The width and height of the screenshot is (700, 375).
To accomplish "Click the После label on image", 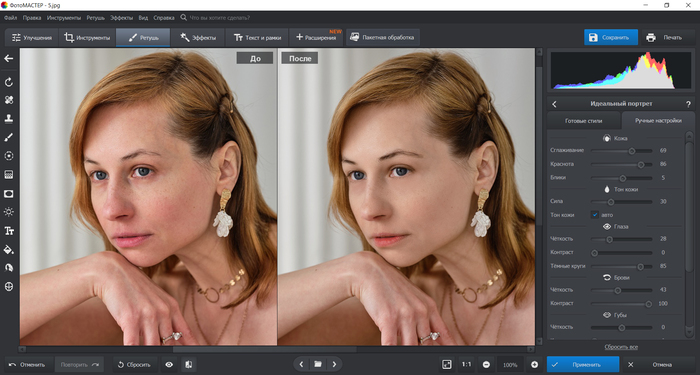I will tap(300, 58).
